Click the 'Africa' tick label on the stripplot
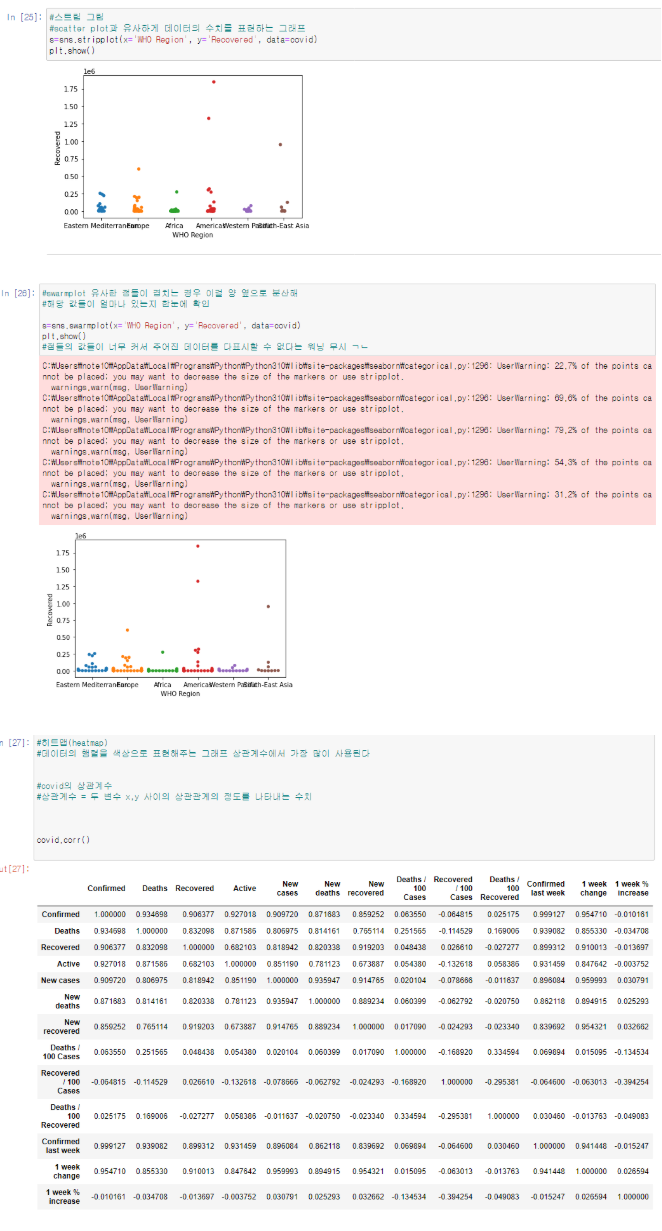The height and width of the screenshot is (1231, 662). pyautogui.click(x=174, y=225)
